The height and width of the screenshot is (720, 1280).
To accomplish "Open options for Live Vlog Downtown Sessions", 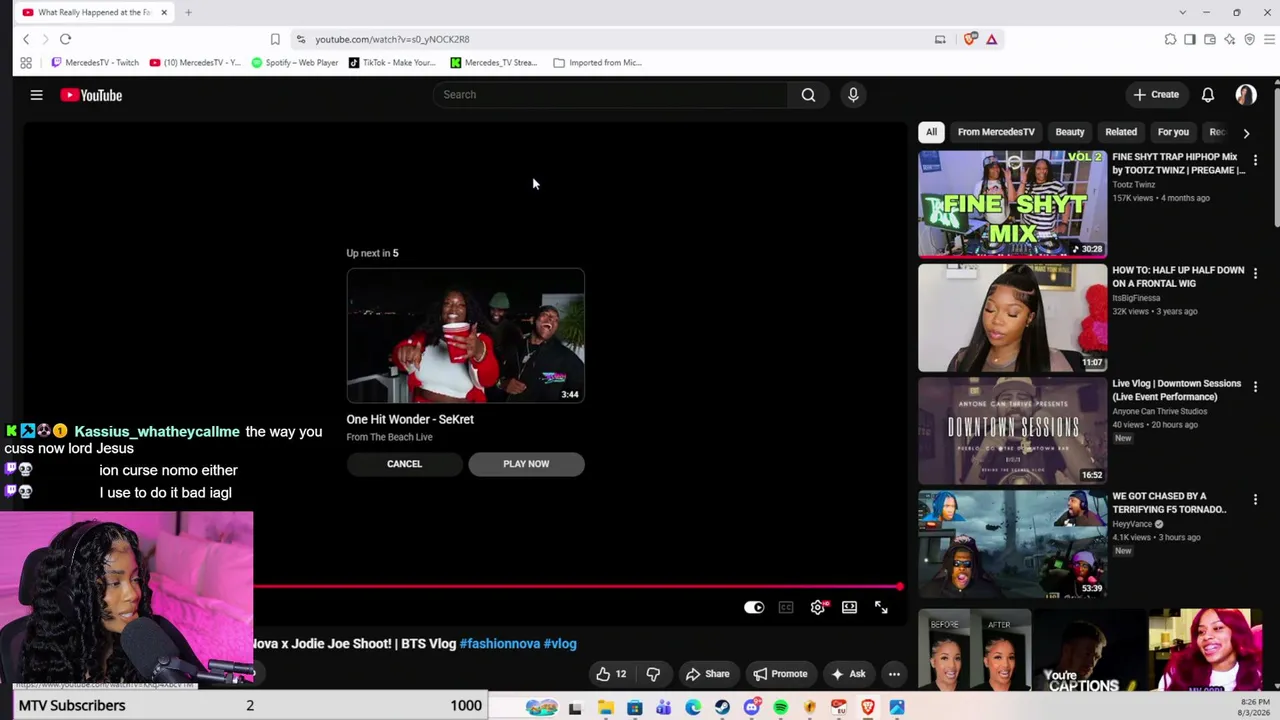I will tap(1255, 386).
